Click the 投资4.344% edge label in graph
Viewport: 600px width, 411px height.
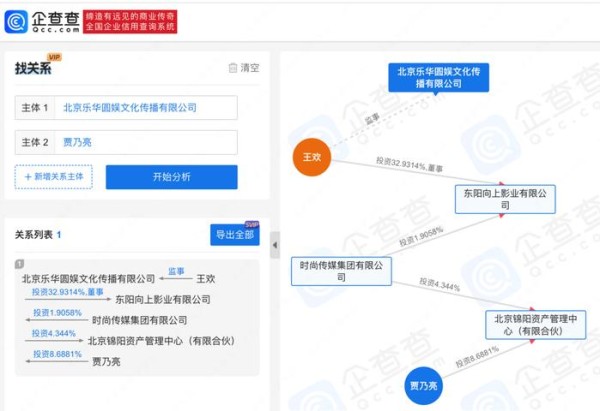tap(440, 284)
